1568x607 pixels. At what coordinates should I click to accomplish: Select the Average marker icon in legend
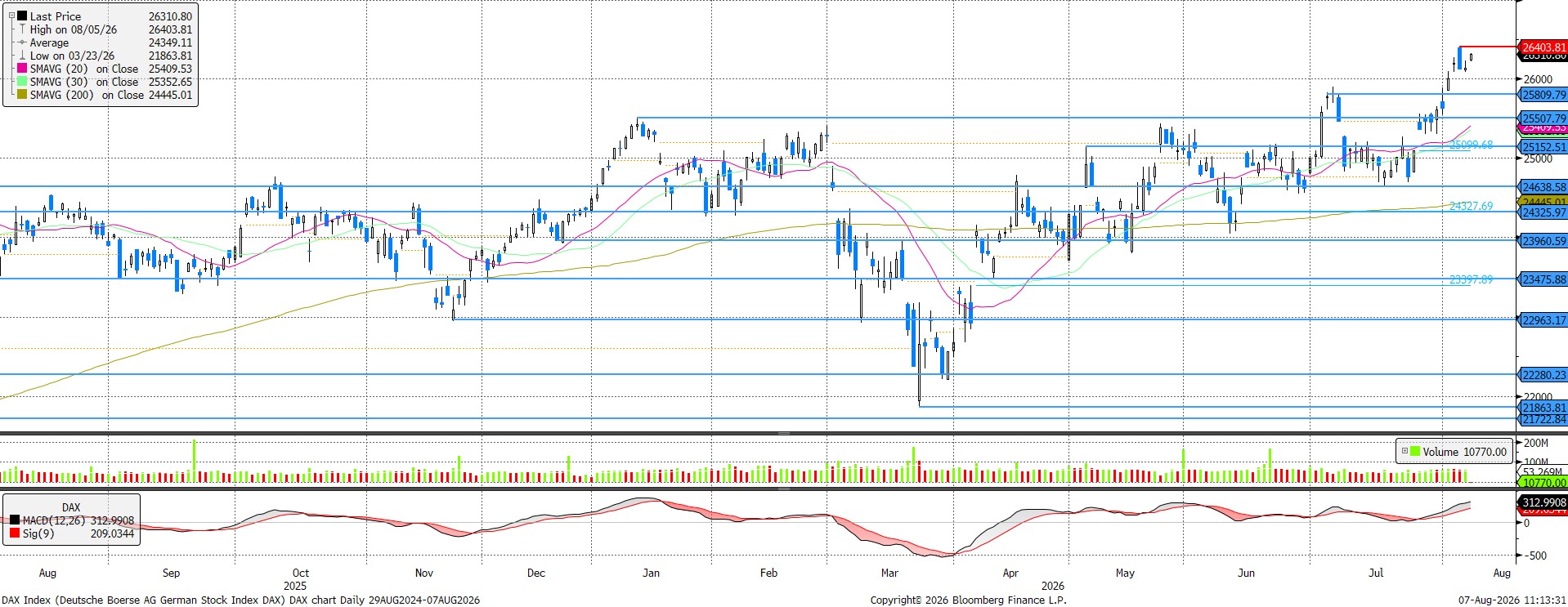(x=22, y=42)
